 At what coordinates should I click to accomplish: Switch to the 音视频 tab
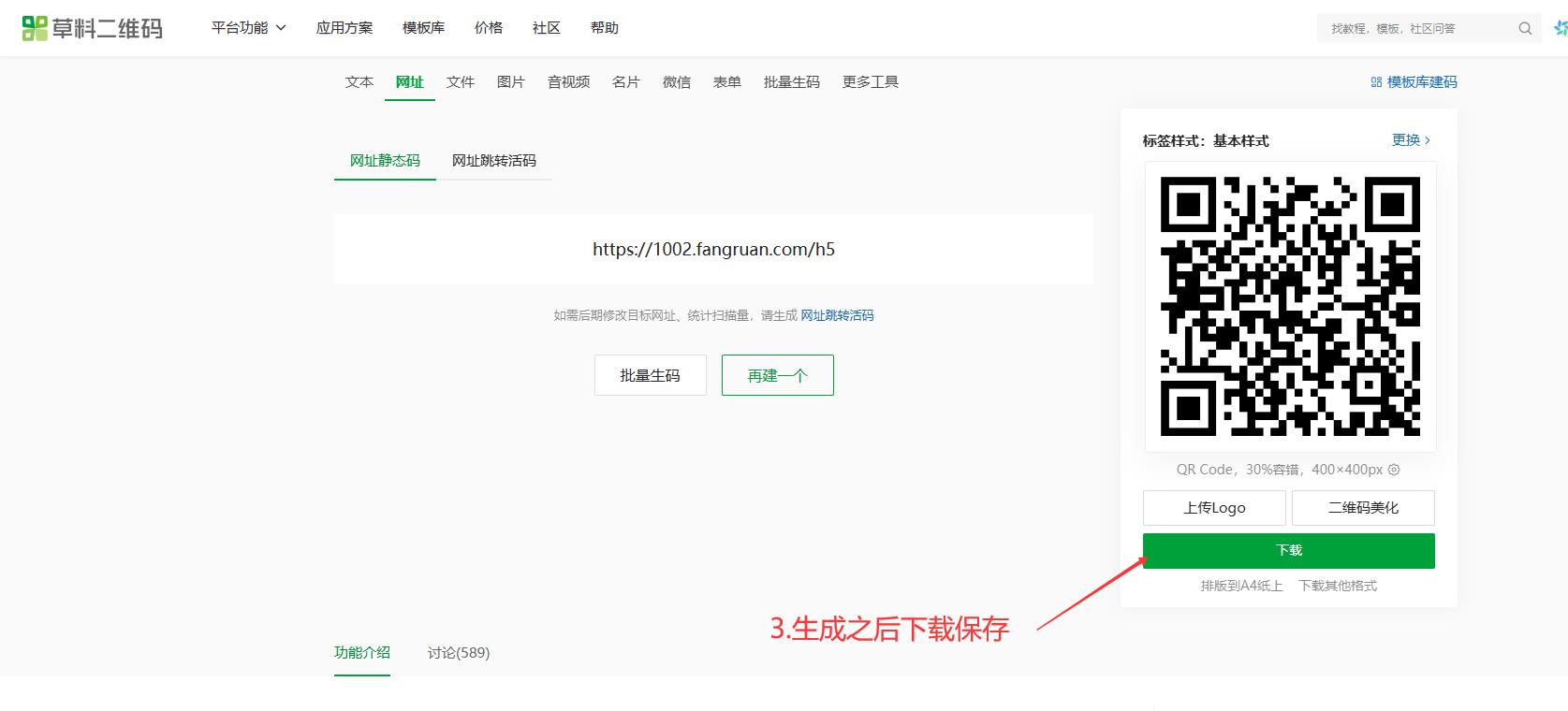click(x=569, y=82)
